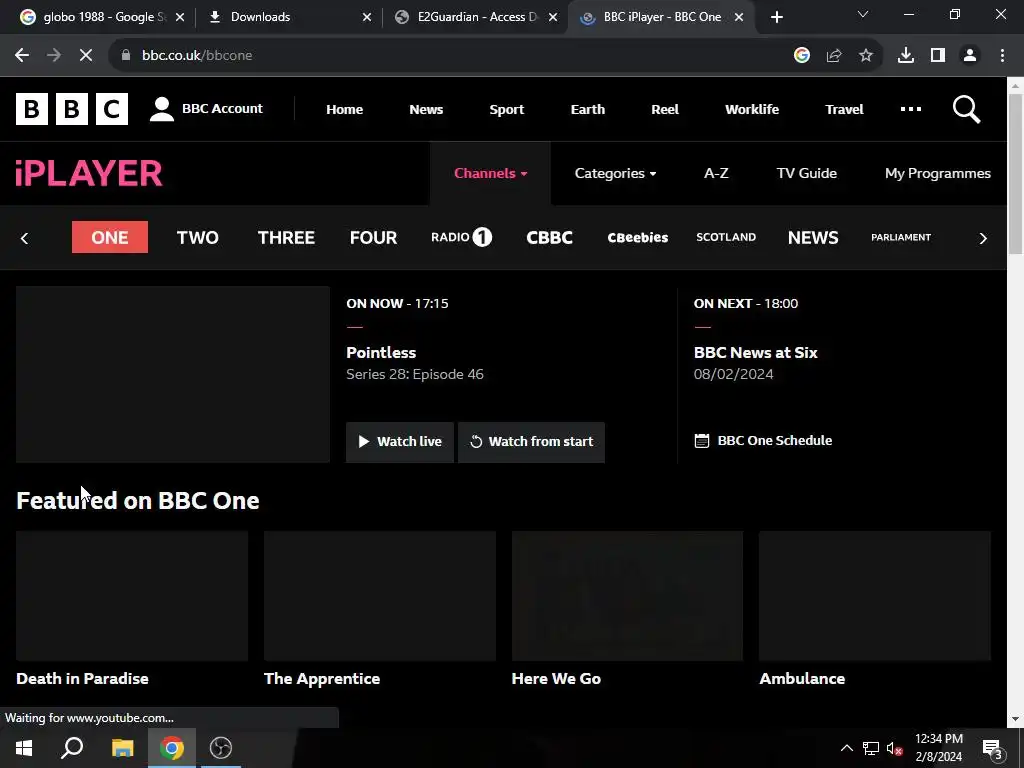Stop page loading with the X button

point(86,56)
